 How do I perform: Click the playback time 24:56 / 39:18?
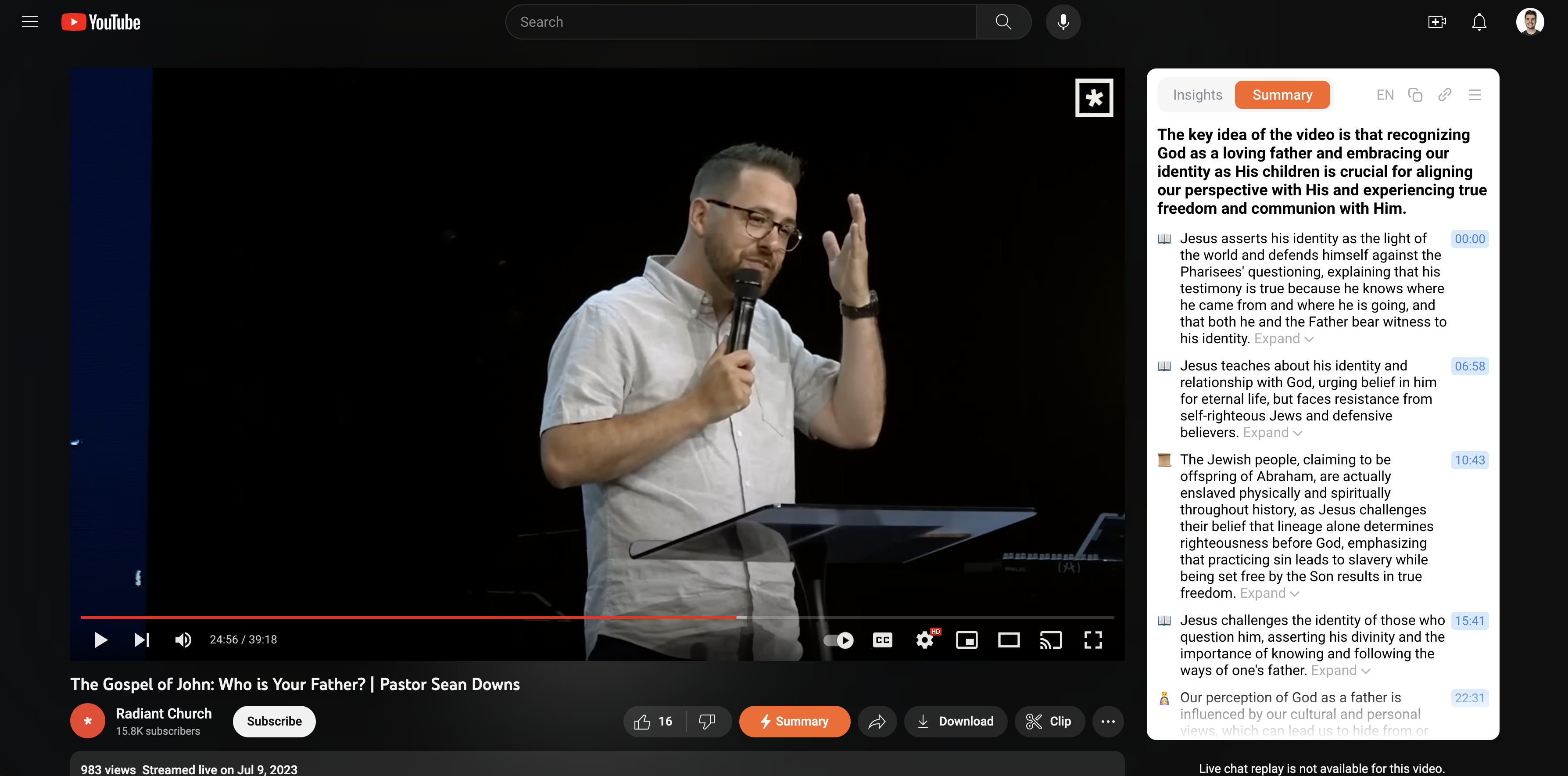(x=243, y=639)
